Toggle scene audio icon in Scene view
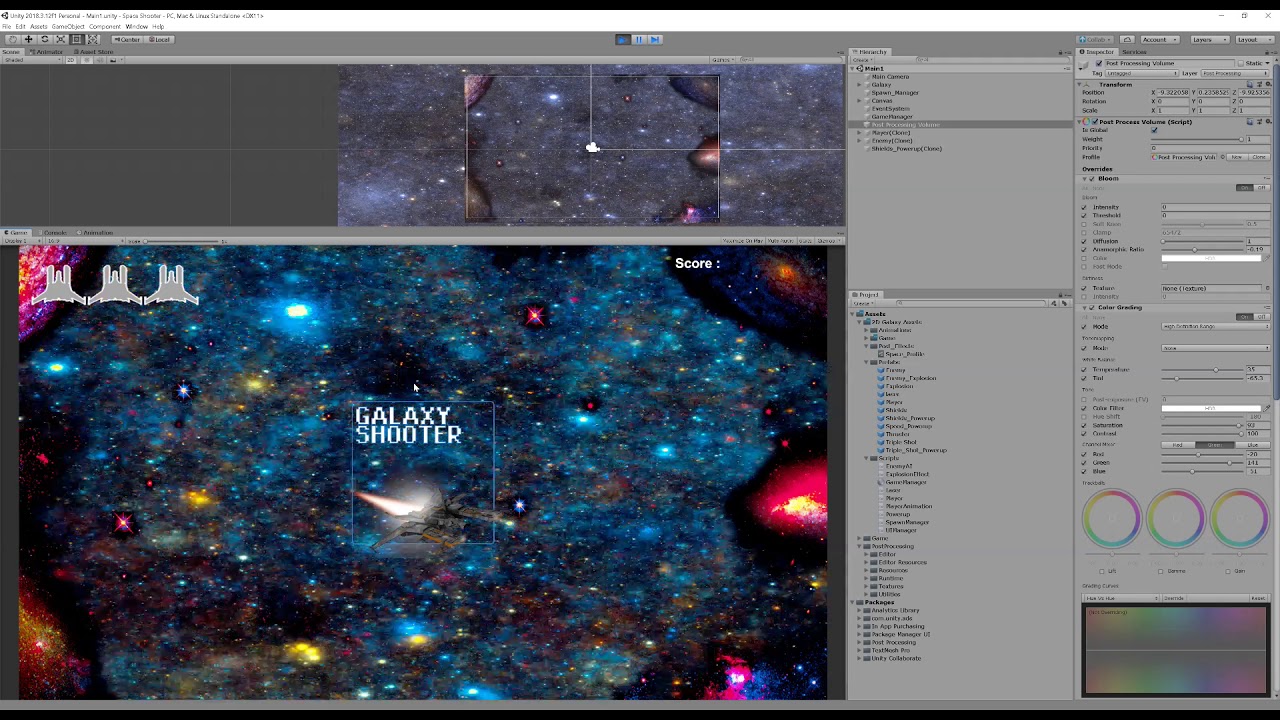Screen dimensions: 1280x720 point(99,60)
